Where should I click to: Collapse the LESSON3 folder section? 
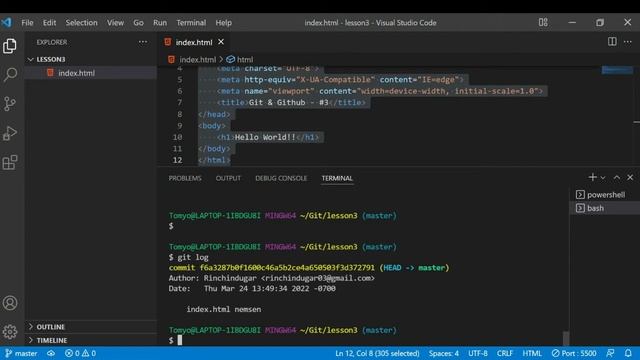point(91,59)
